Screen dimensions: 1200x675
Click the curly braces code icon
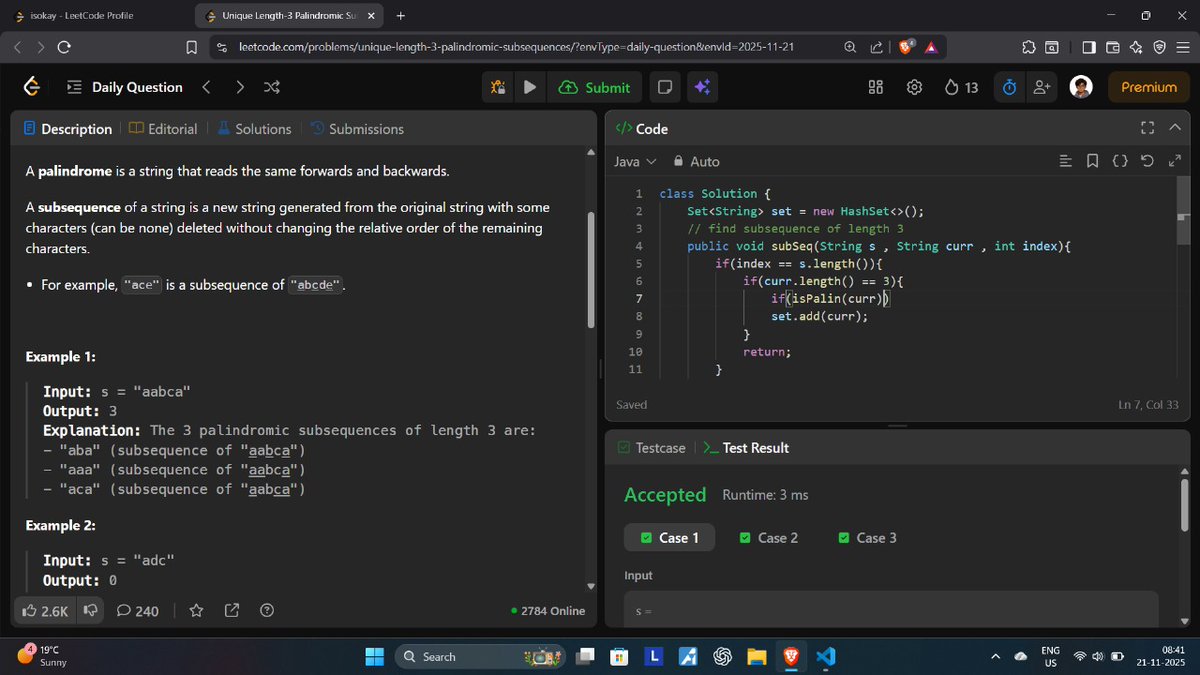pos(1120,161)
